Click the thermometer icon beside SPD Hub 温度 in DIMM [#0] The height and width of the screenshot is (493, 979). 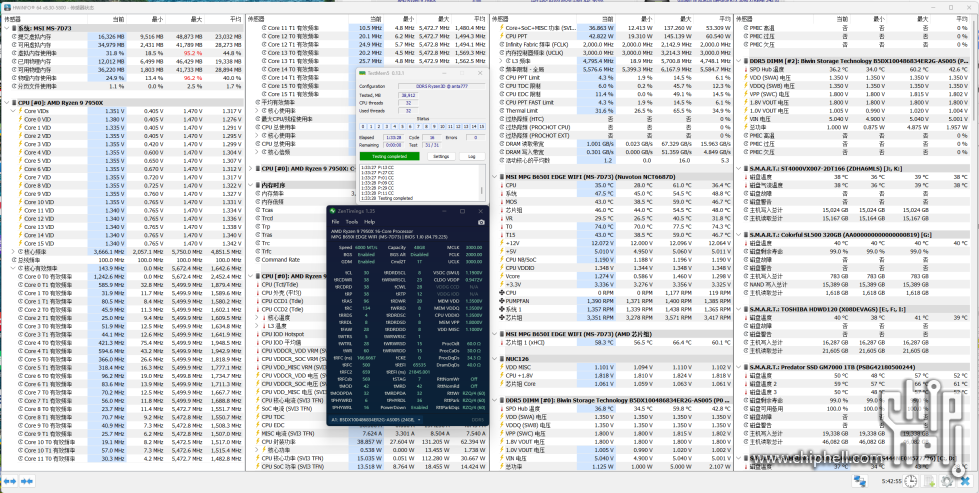click(502, 408)
